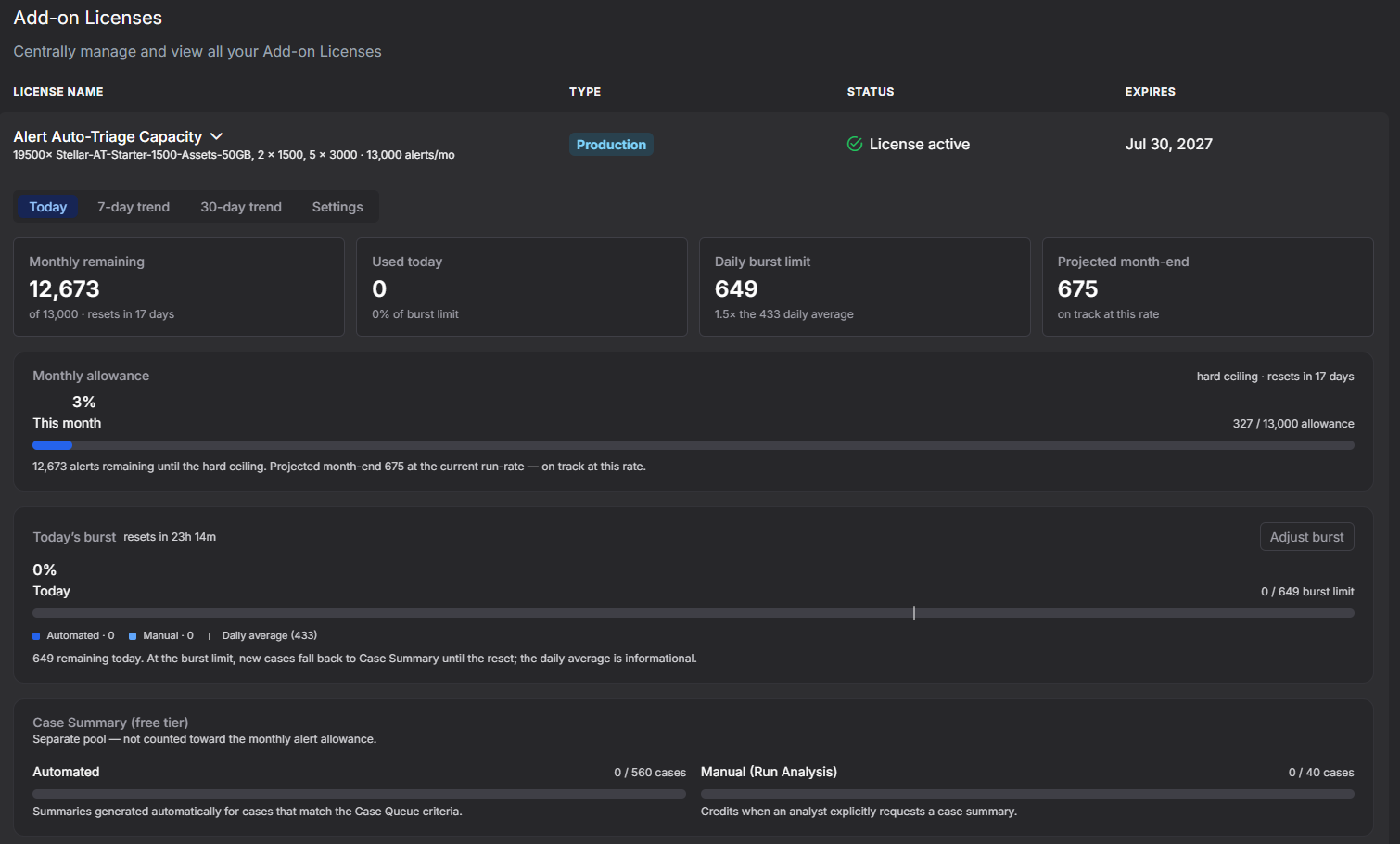Image resolution: width=1400 pixels, height=844 pixels.
Task: Click the green License active check icon
Action: pyautogui.click(x=855, y=144)
